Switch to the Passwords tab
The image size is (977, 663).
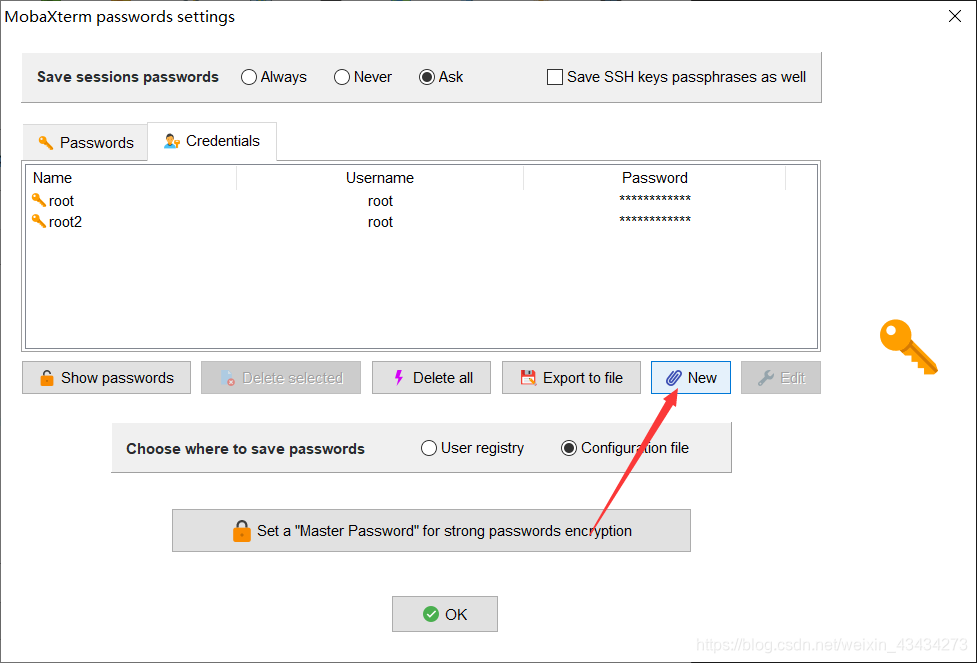[85, 143]
